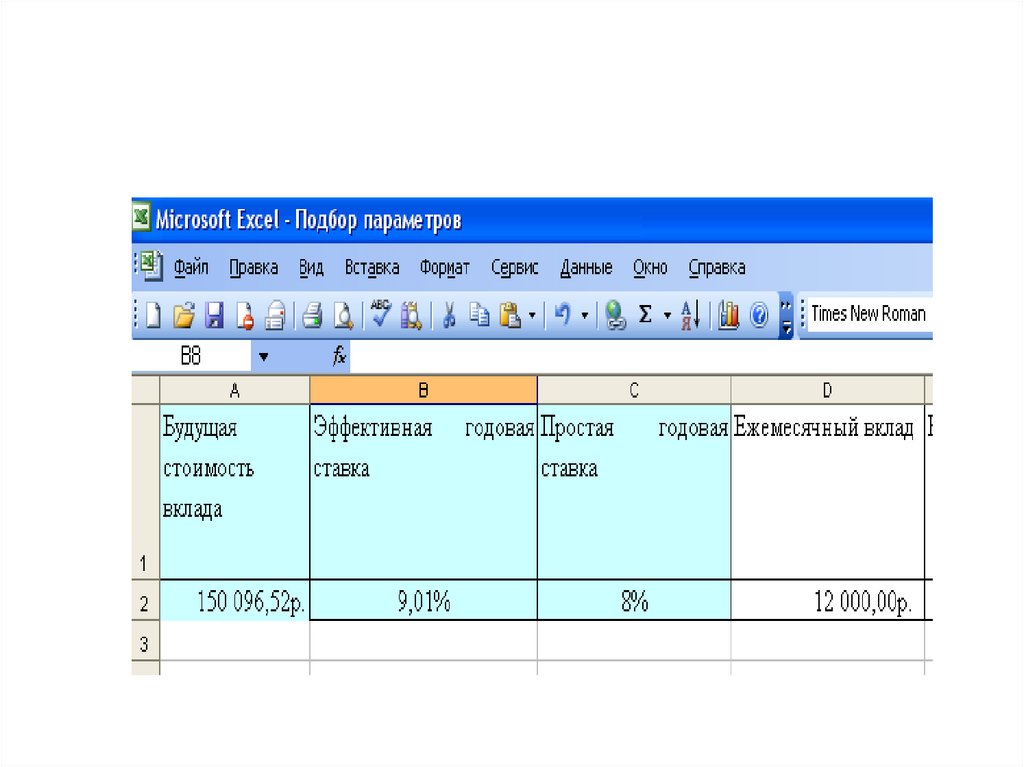Open Print Preview magnifier icon
This screenshot has height=767, width=1024.
coord(343,316)
